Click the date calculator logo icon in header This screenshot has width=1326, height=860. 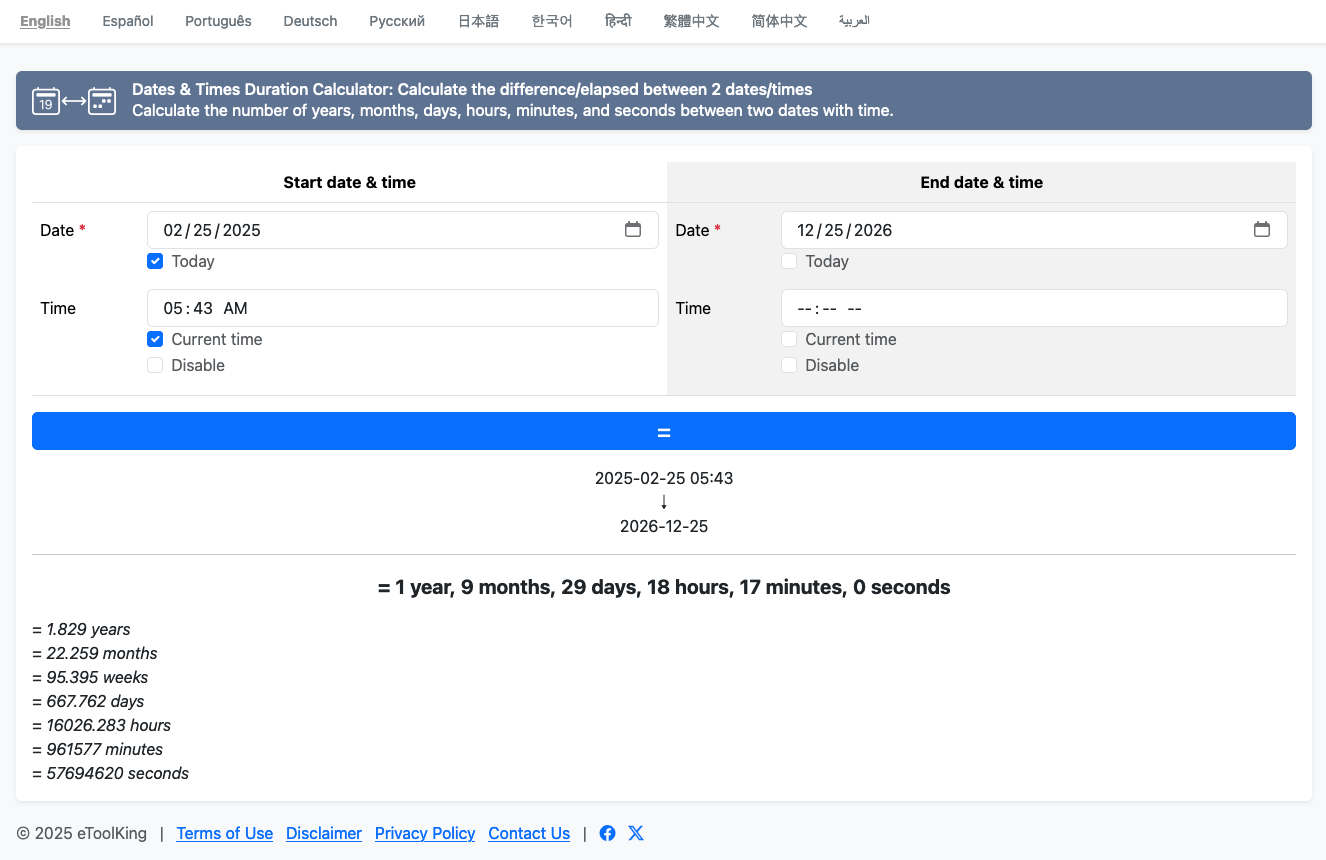click(x=74, y=100)
